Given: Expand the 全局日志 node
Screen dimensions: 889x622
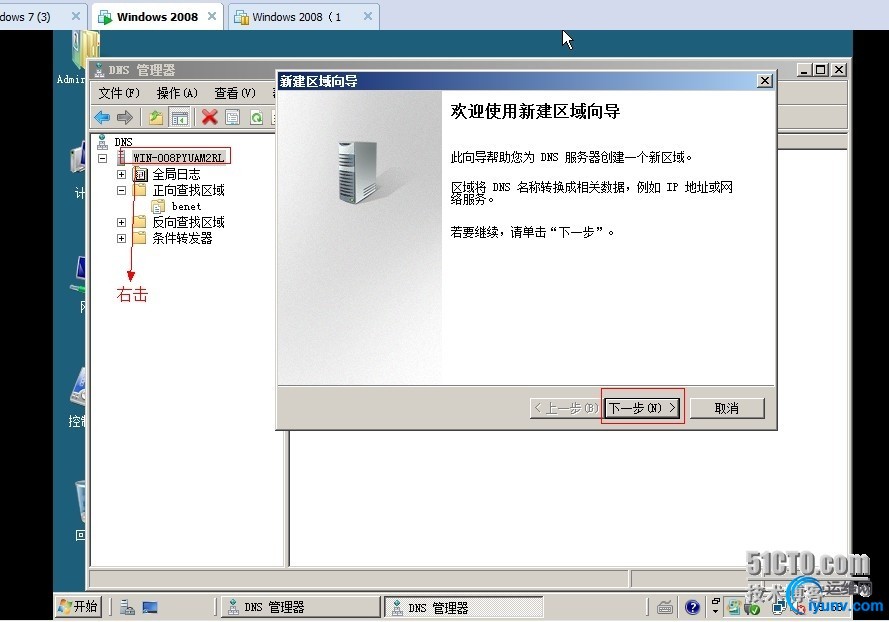Looking at the screenshot, I should [x=121, y=174].
